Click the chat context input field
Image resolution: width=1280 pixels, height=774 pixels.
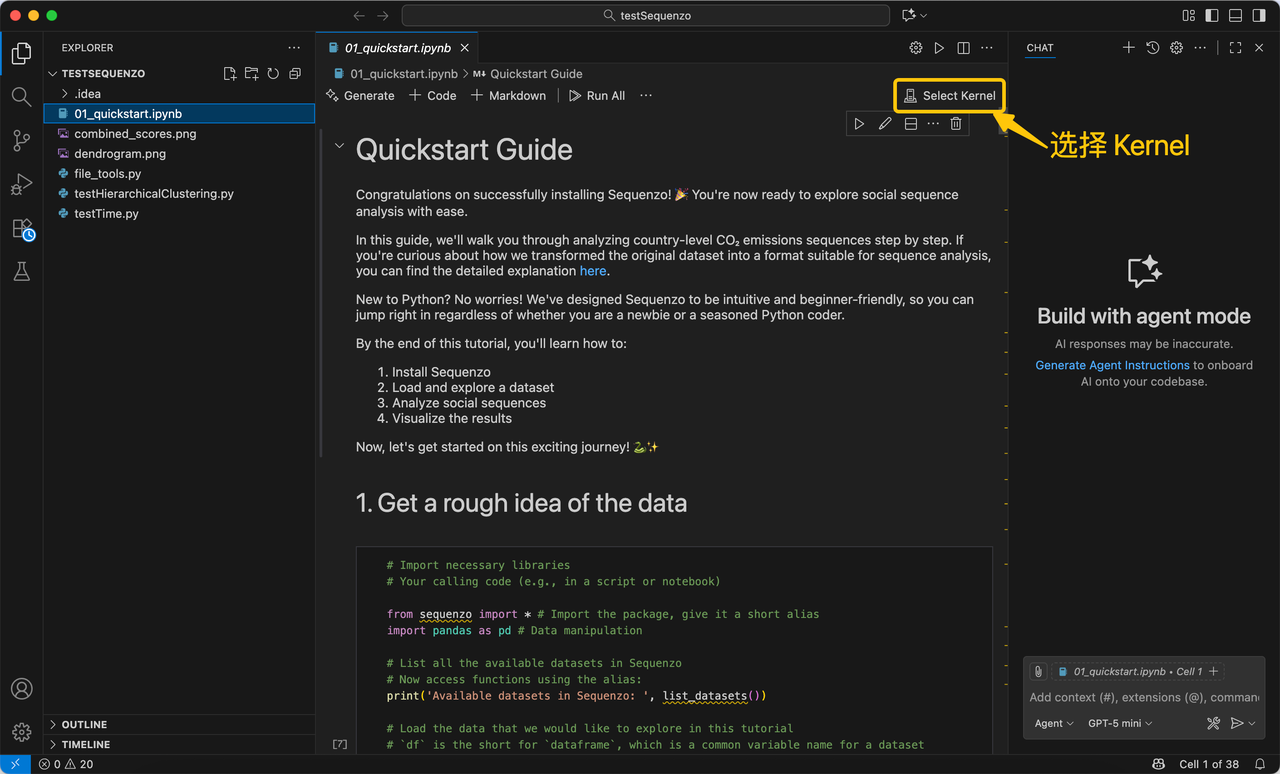1143,697
